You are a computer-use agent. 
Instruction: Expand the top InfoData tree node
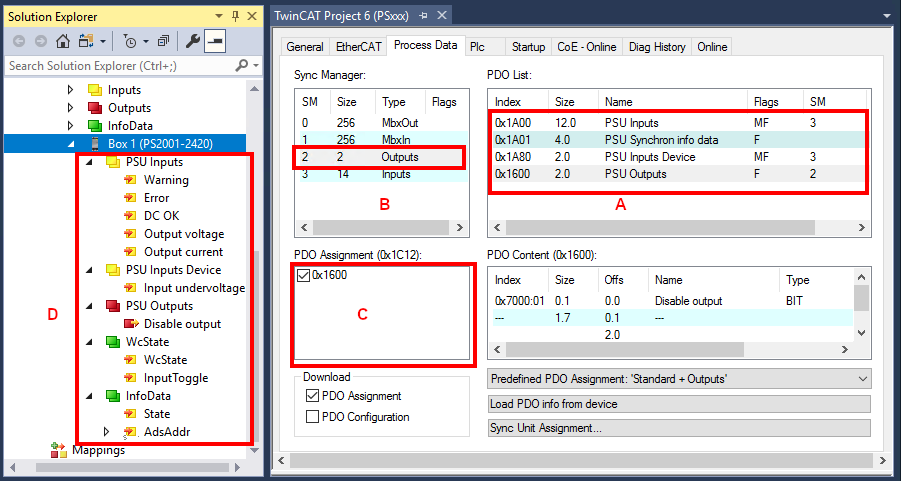71,125
